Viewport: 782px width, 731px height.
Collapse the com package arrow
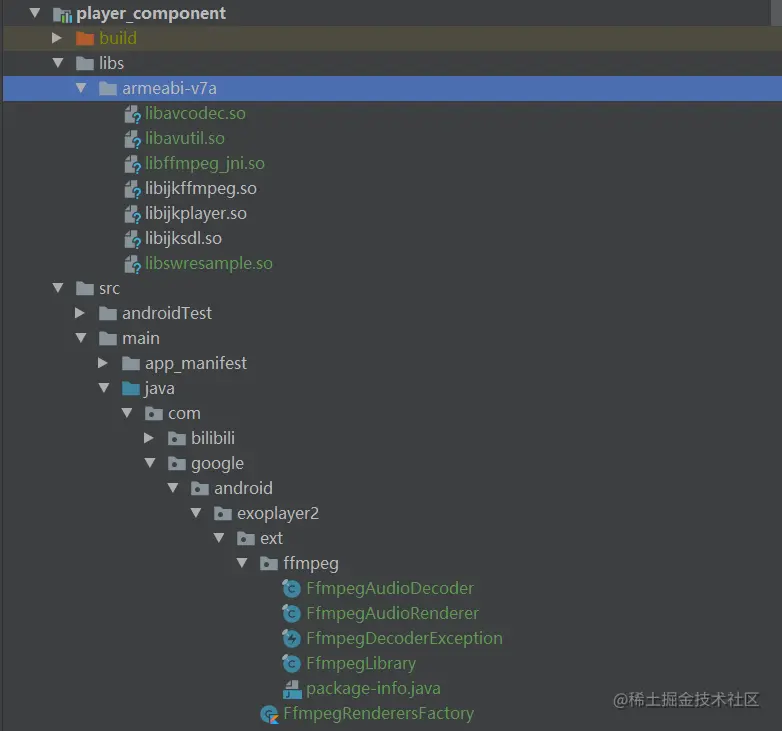[x=127, y=413]
